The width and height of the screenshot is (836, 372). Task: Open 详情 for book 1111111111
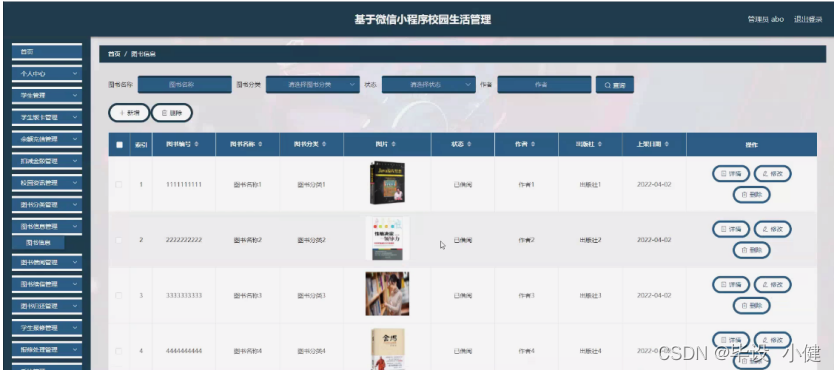[x=731, y=174]
